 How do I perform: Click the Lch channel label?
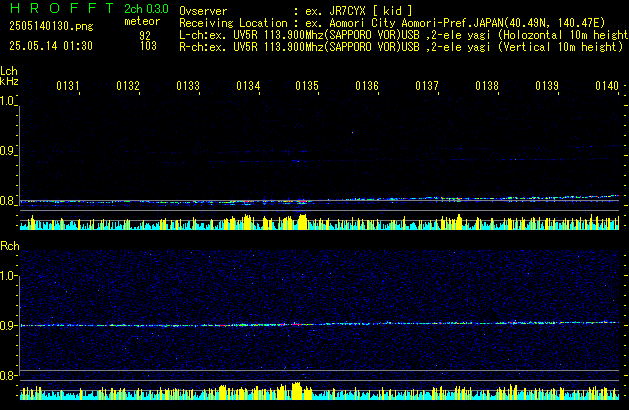pos(9,71)
